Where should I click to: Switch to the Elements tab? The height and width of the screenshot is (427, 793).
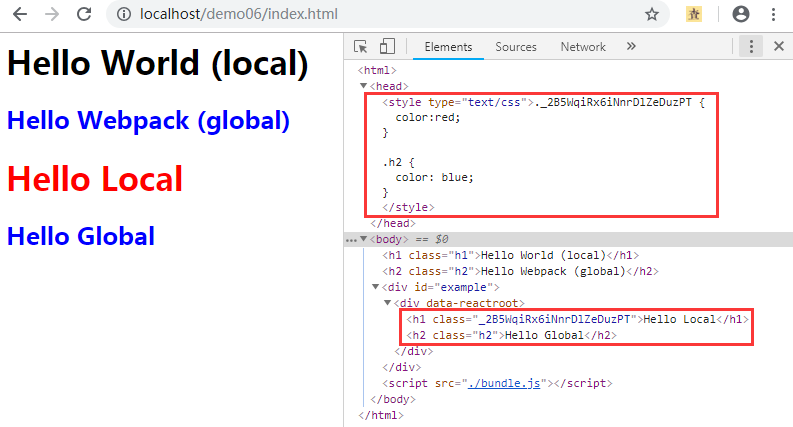coord(448,47)
